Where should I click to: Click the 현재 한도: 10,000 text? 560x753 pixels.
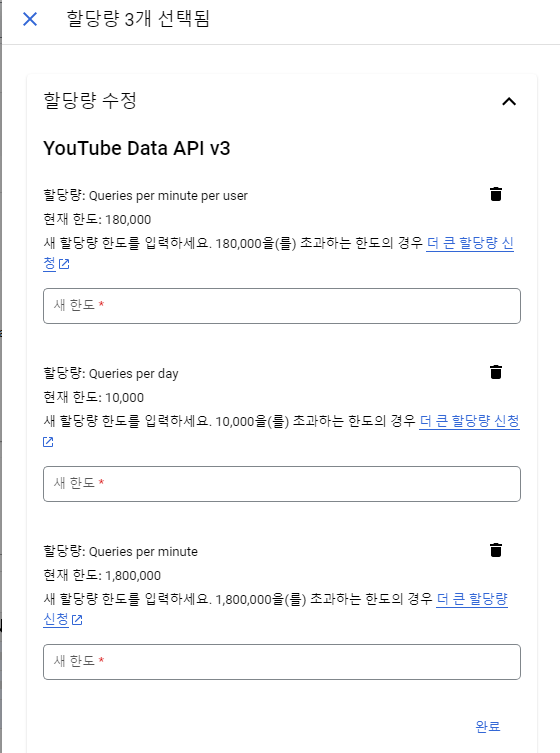click(x=94, y=398)
